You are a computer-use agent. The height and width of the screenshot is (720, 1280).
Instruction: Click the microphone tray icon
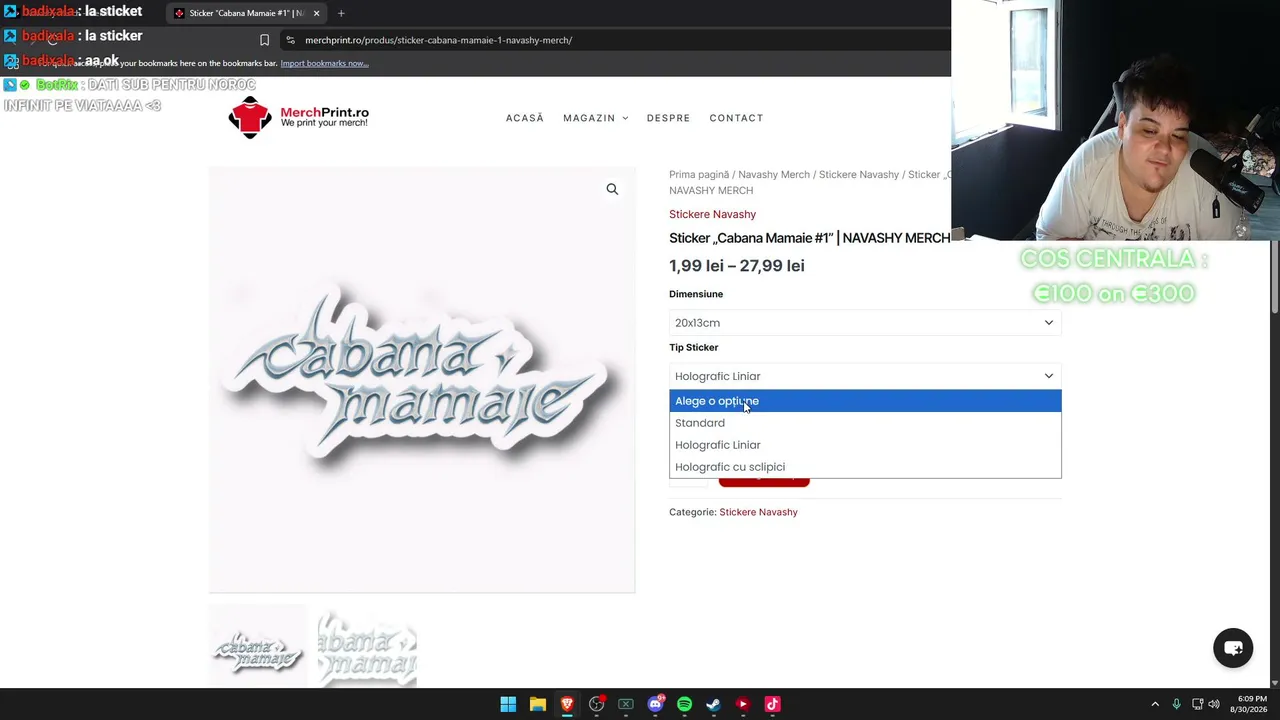1176,704
